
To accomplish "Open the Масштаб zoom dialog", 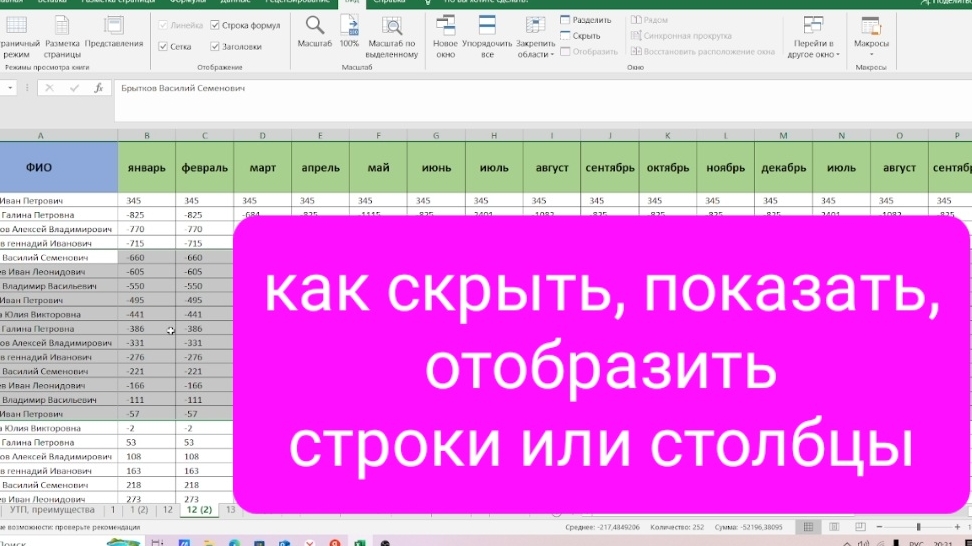I will [x=314, y=32].
